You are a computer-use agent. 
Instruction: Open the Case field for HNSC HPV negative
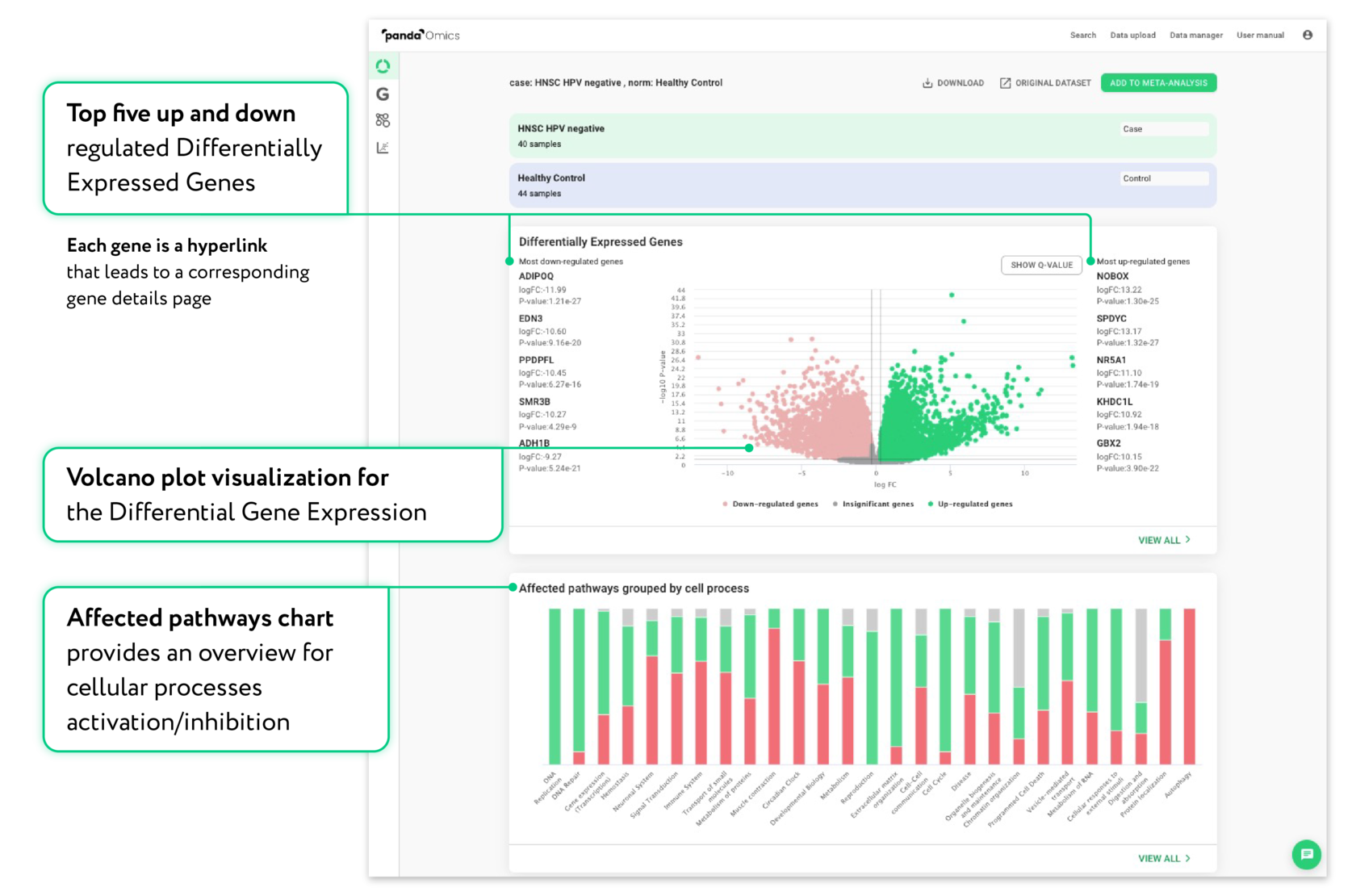(x=1163, y=128)
